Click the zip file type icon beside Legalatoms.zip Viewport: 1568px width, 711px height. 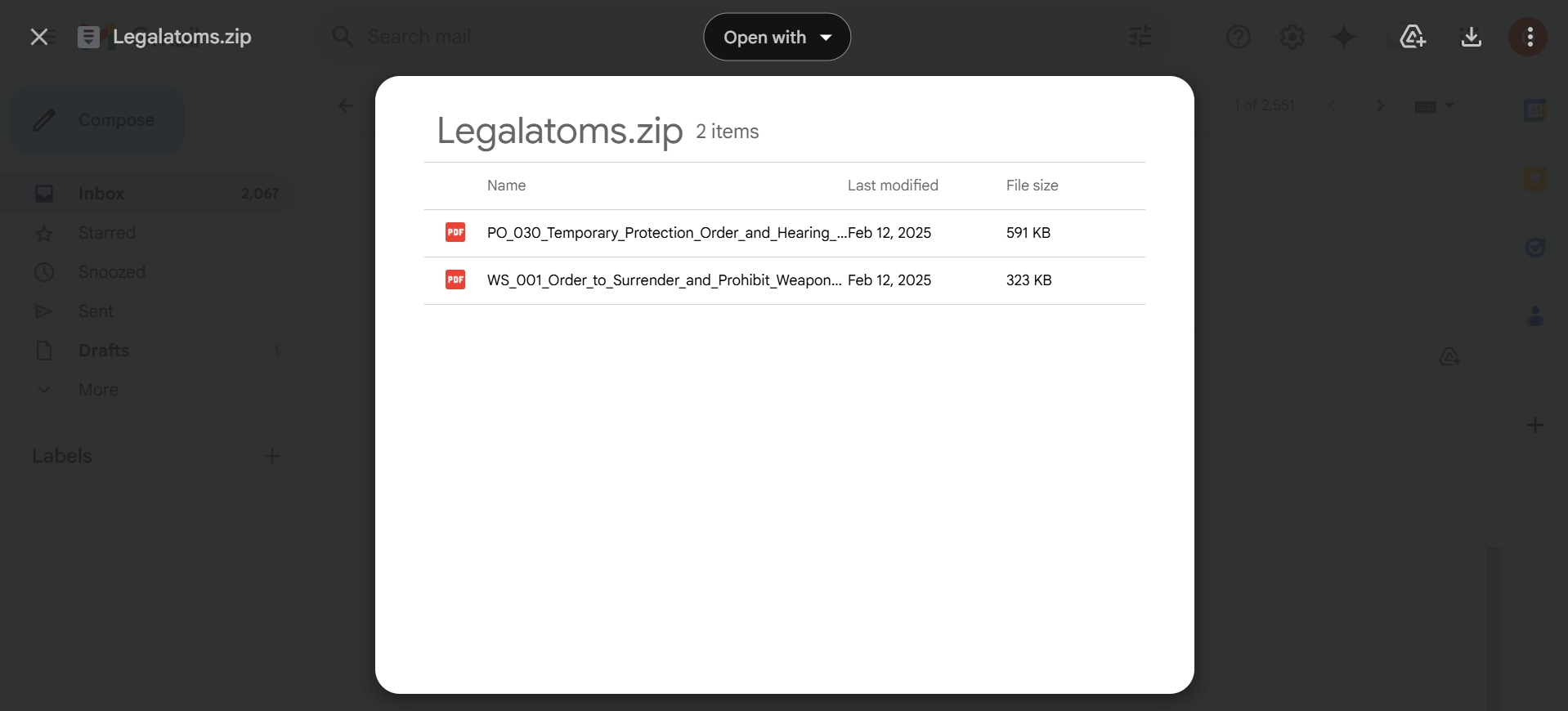88,37
